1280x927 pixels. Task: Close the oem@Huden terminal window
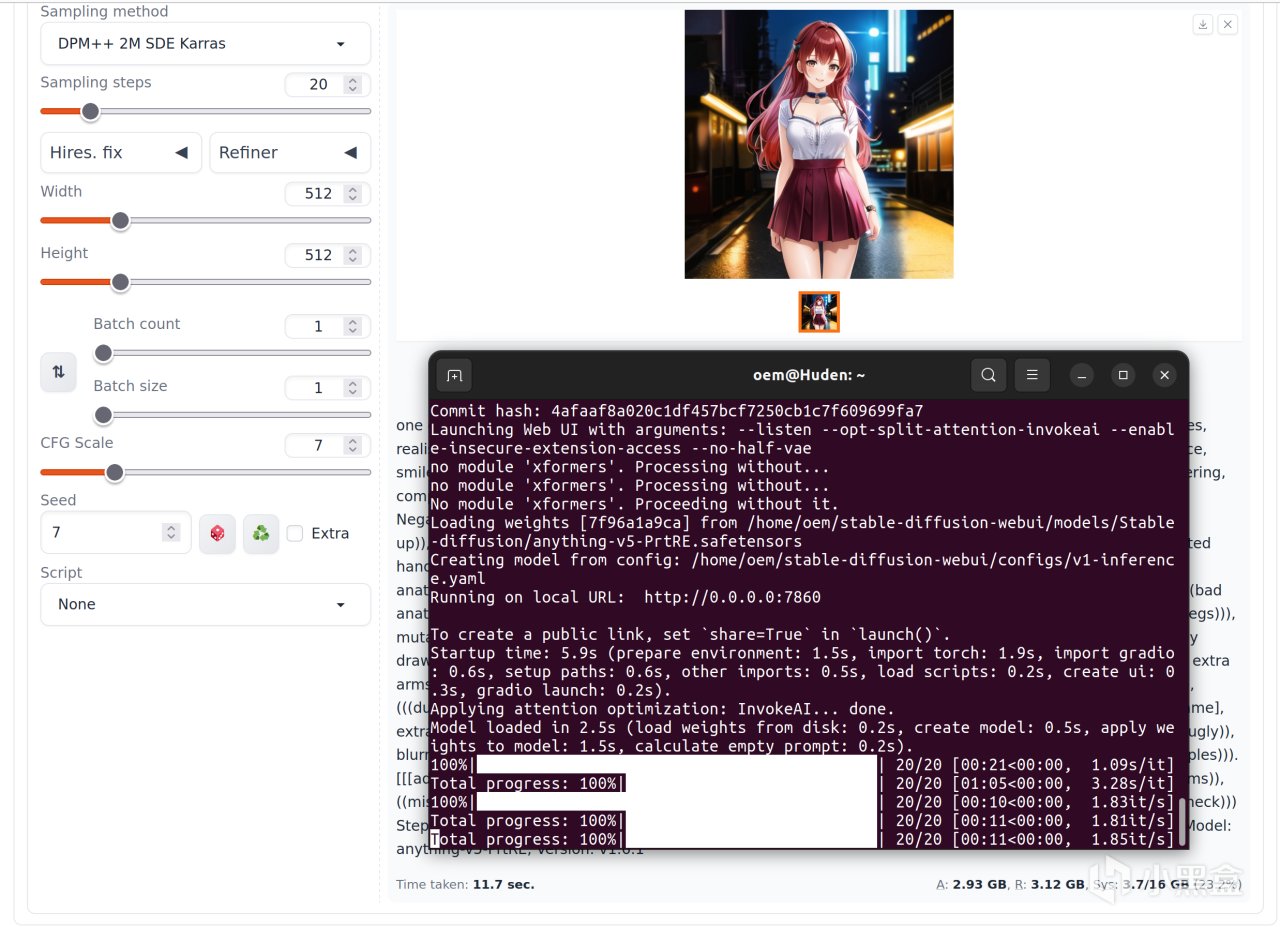coord(1164,375)
